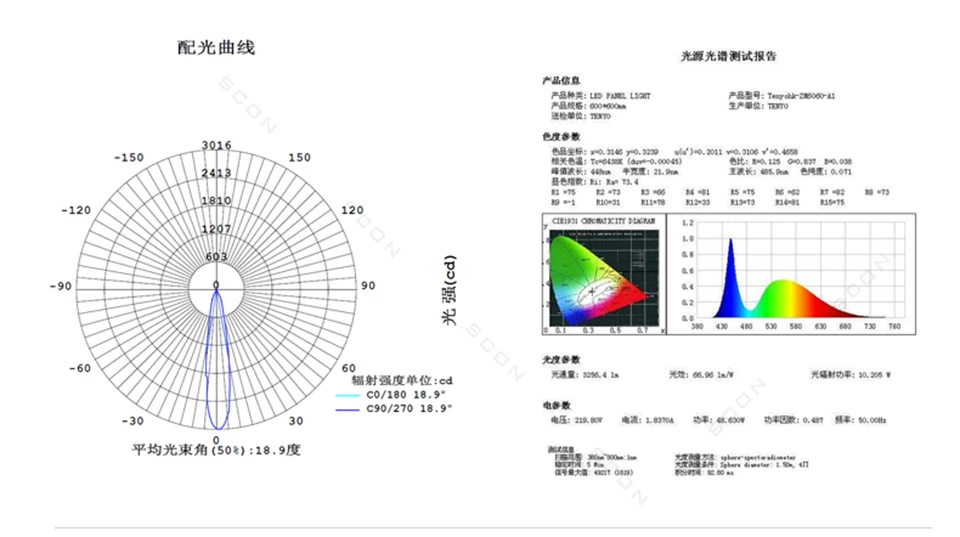Select the 功率因数 power factor value

click(x=793, y=420)
